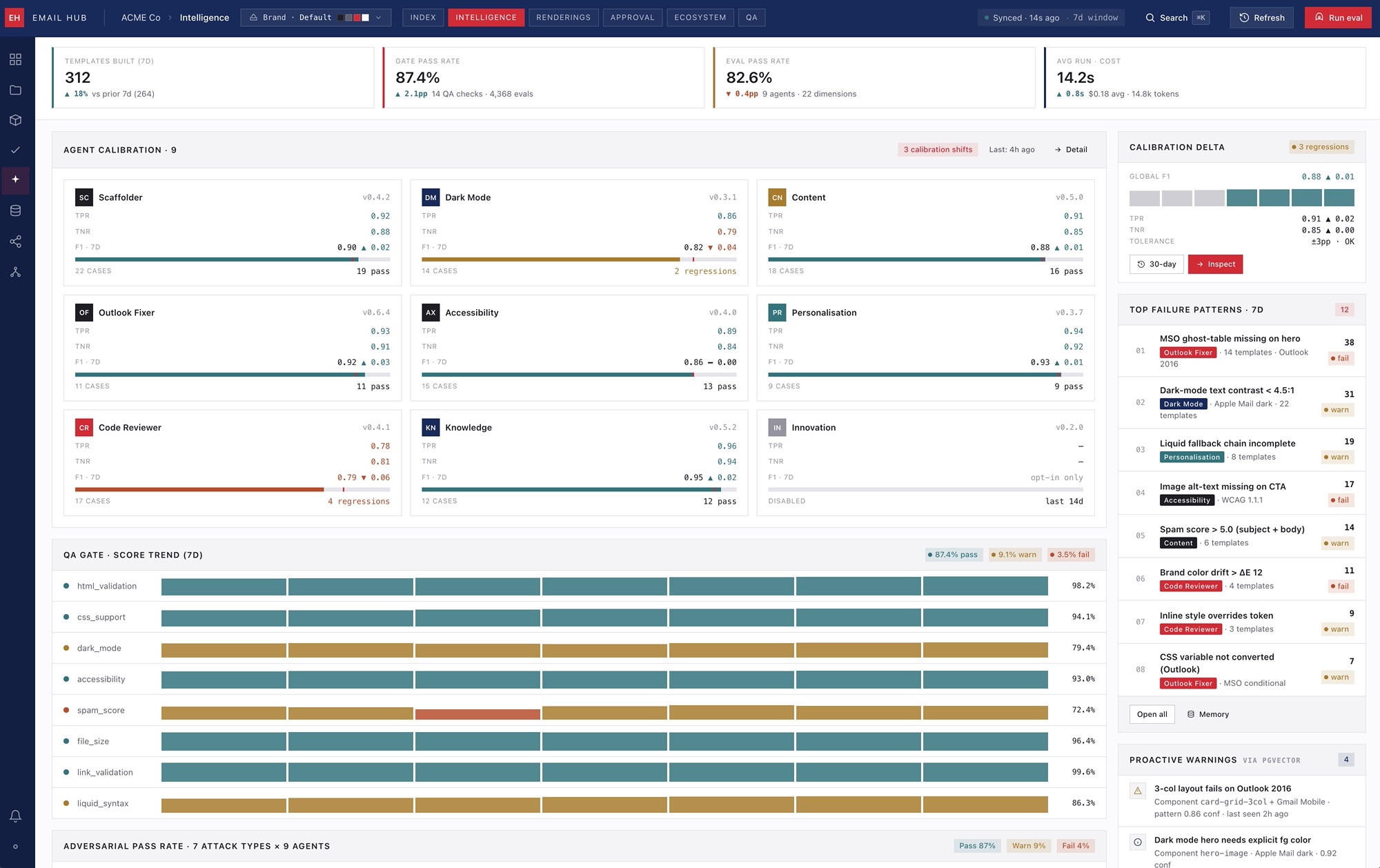The height and width of the screenshot is (868, 1380).
Task: Click the ACME Co breadcrumb
Action: (141, 17)
